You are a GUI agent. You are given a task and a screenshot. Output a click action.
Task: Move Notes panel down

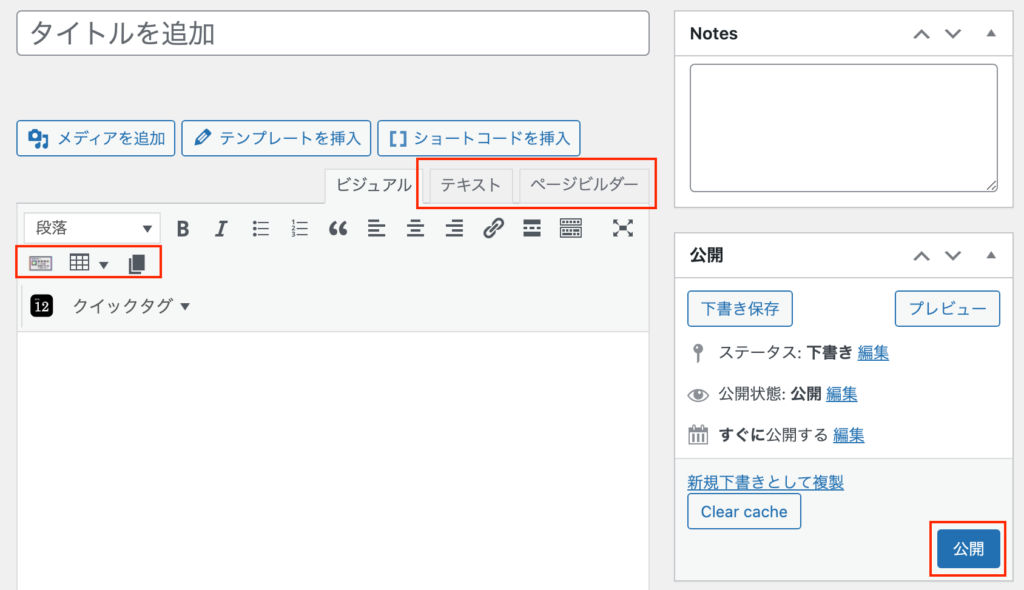(x=953, y=34)
